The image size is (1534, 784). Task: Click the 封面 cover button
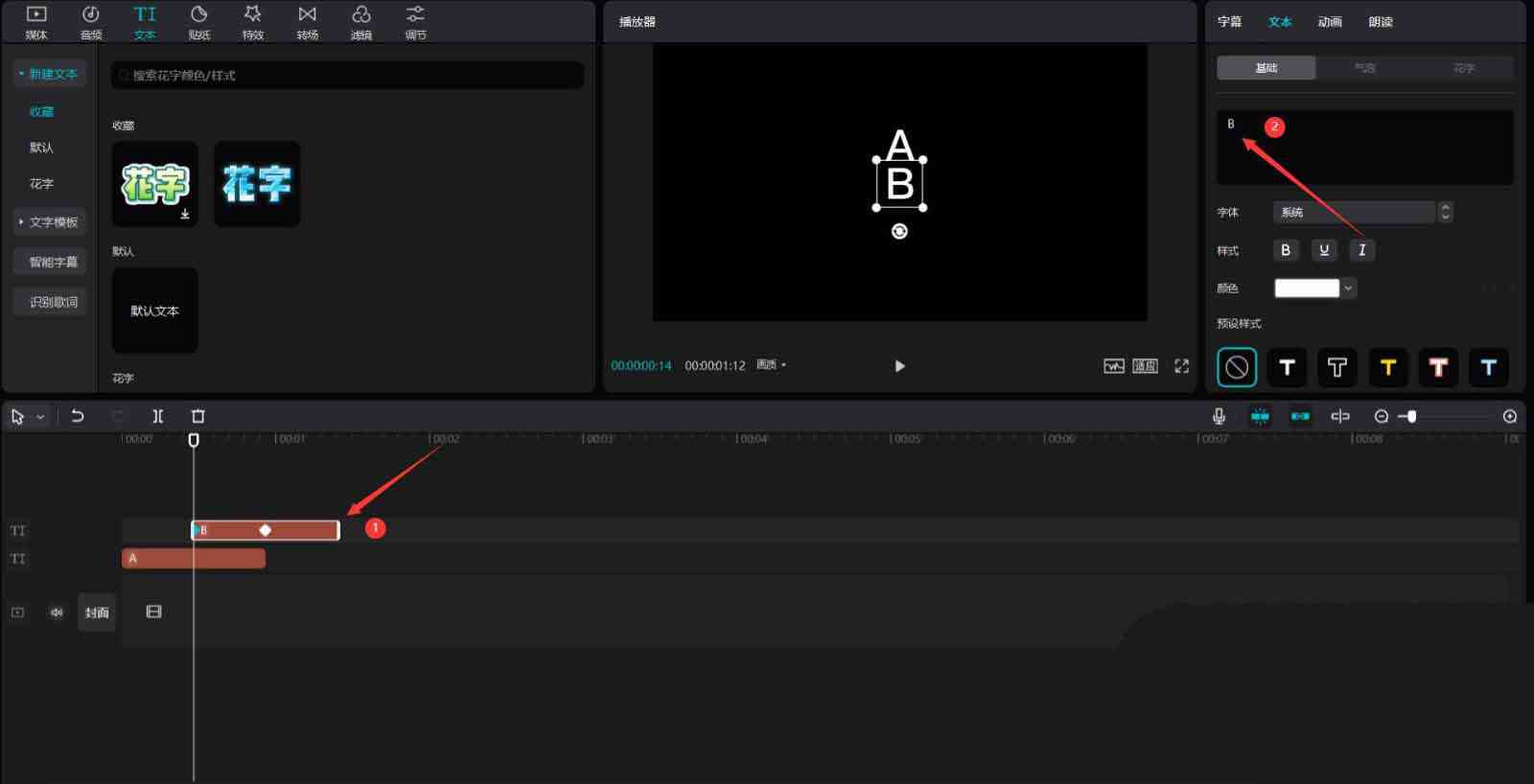click(97, 612)
